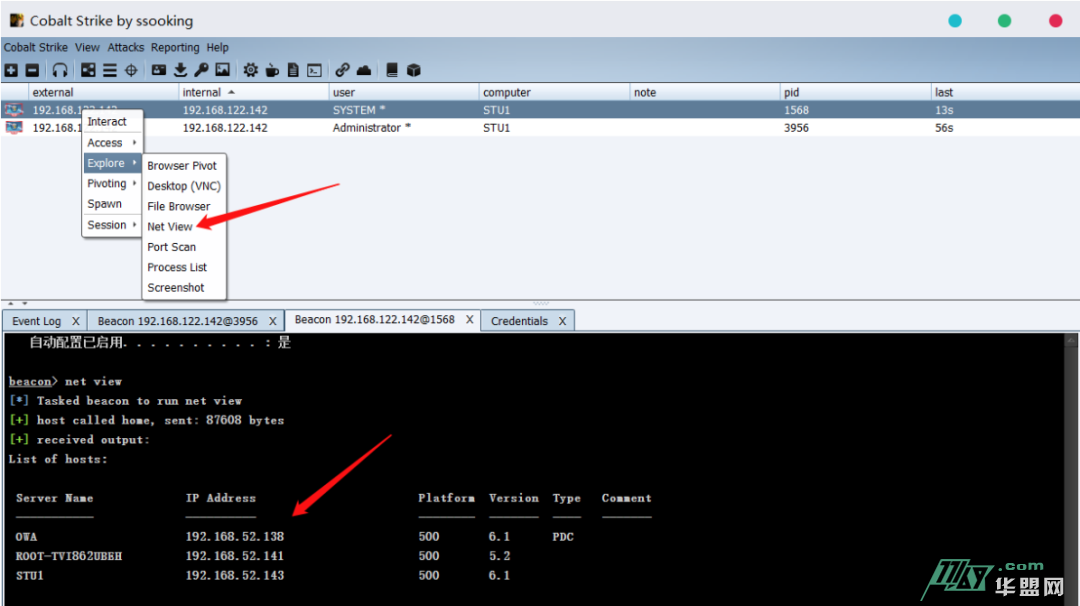Click Interact in the context menu
The width and height of the screenshot is (1080, 606).
107,122
